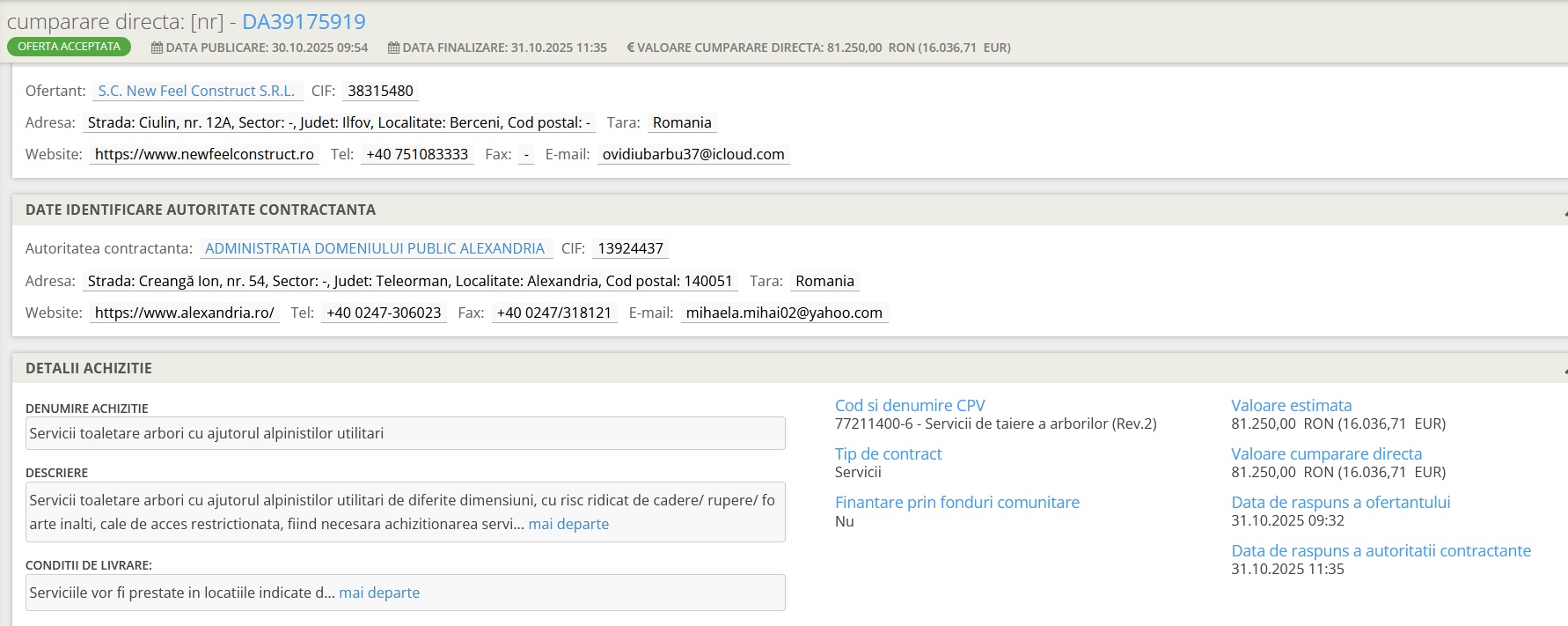Open the S.C. New Feel Construct S.R.L. supplier link

pyautogui.click(x=196, y=91)
